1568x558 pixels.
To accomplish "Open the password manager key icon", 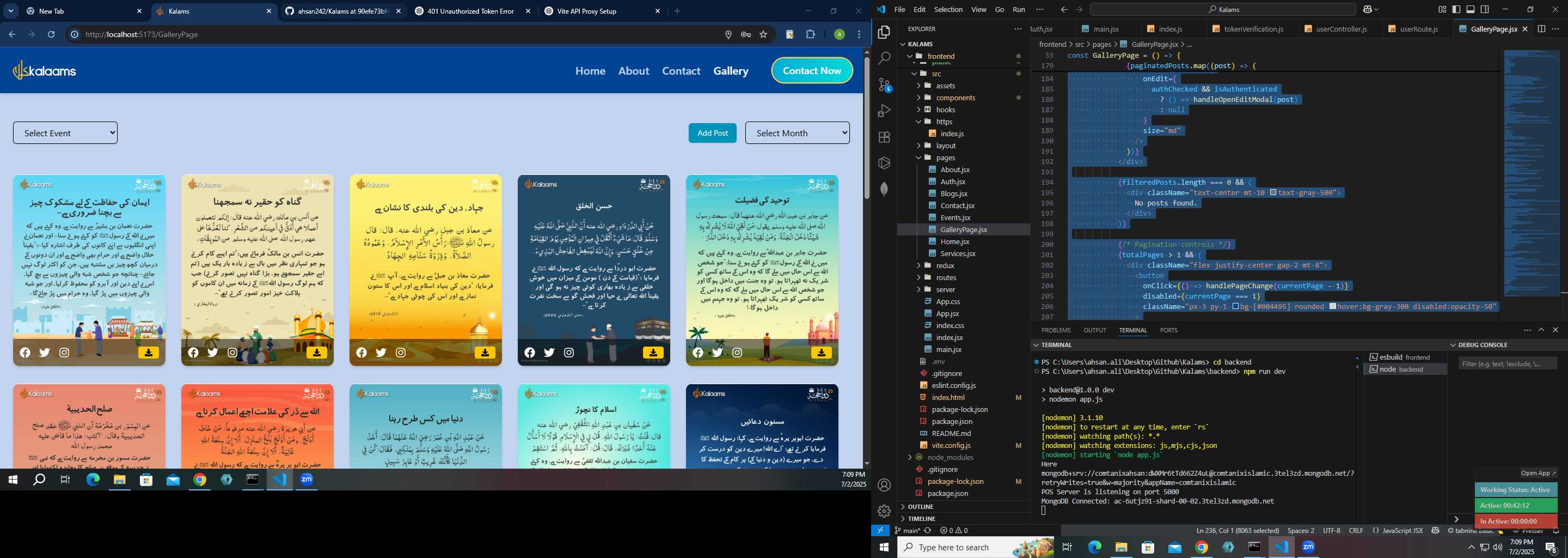I will click(x=746, y=35).
